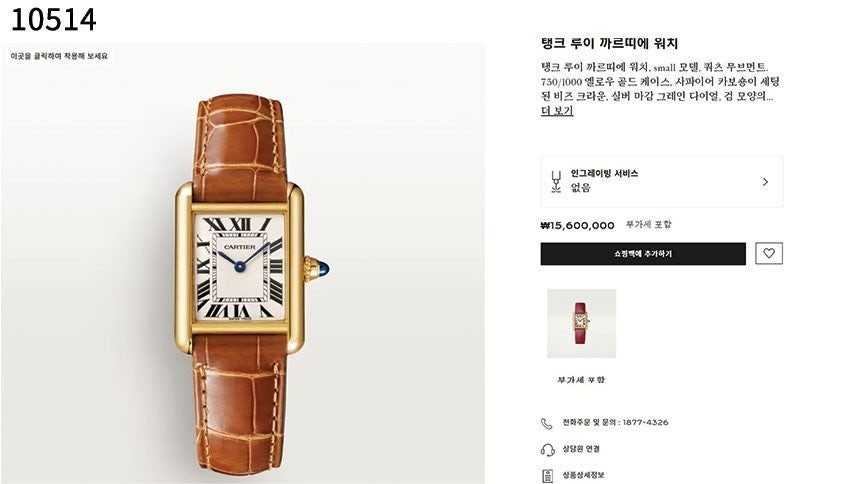Click the phone handset icon
This screenshot has height=484, width=860.
547,423
